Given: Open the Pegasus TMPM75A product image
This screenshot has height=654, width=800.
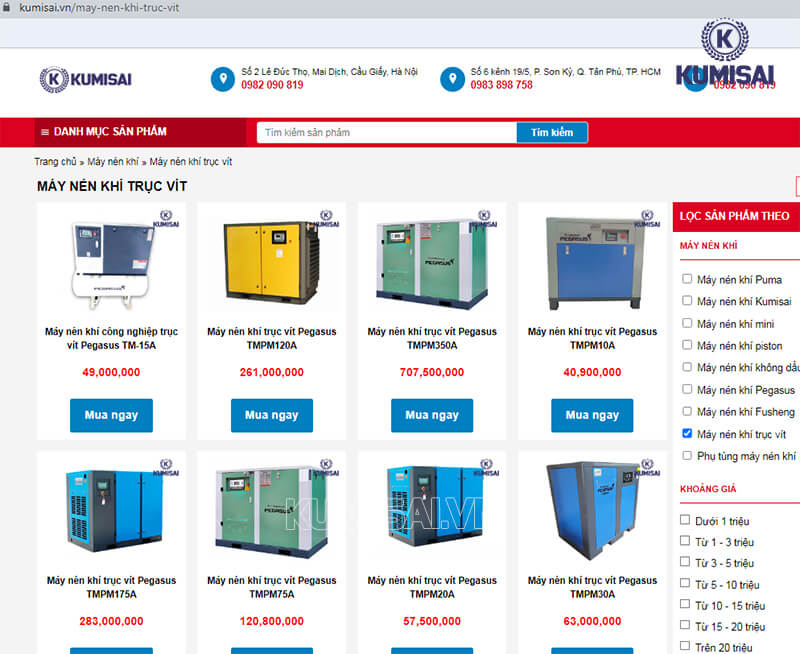Looking at the screenshot, I should [x=272, y=510].
